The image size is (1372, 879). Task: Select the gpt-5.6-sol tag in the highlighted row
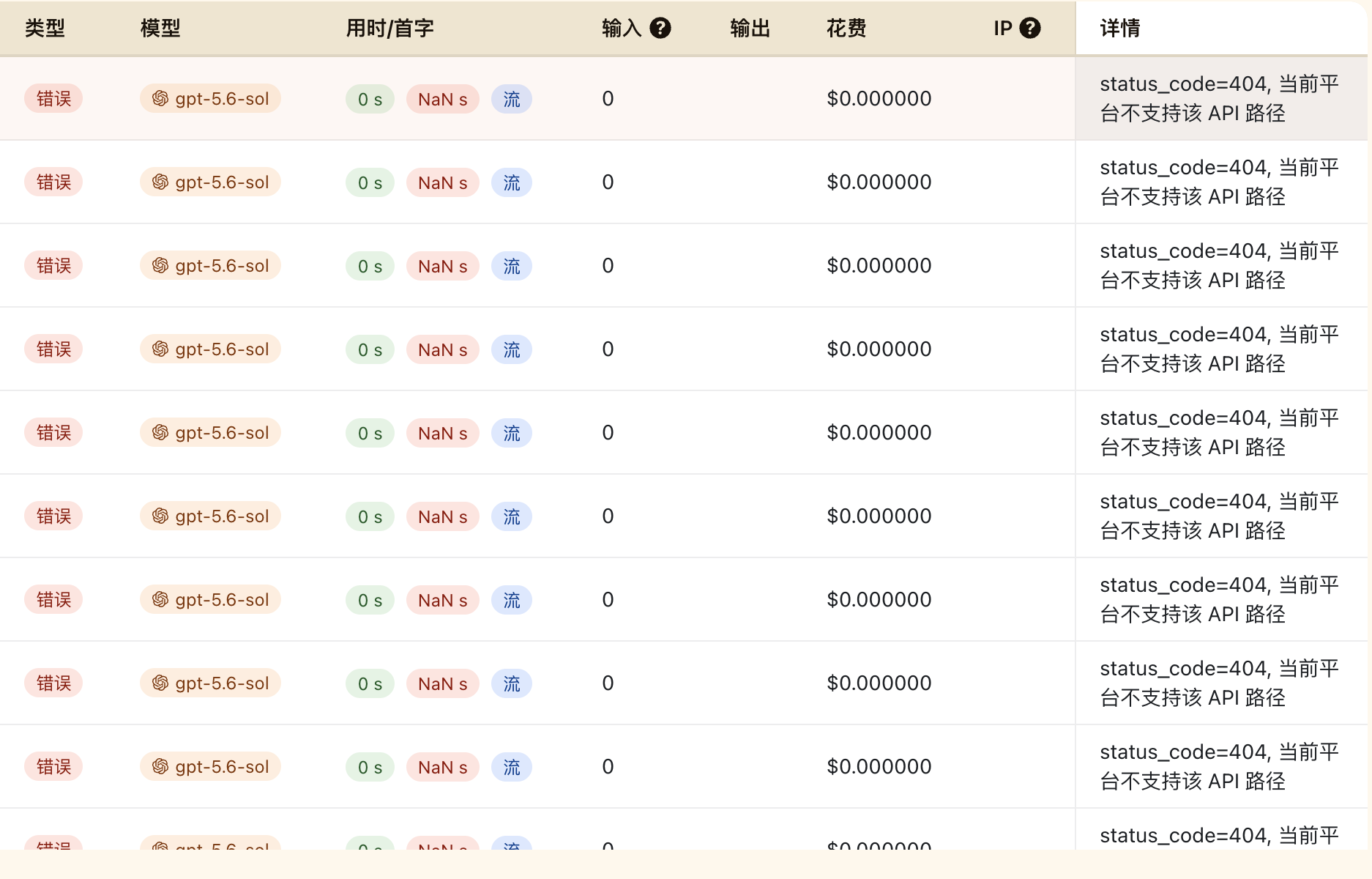coord(210,98)
